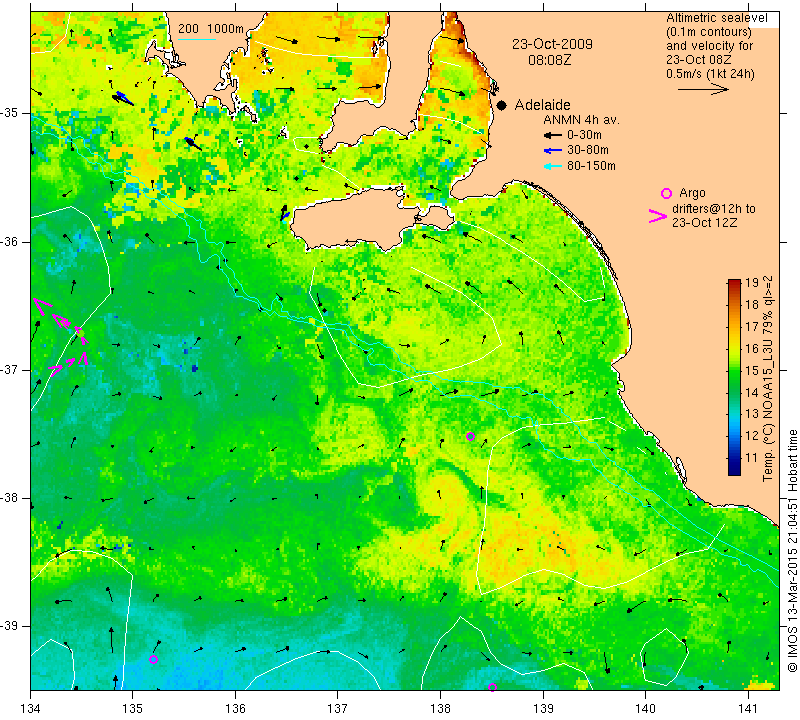
Task: Click the 'ANMN 4h av.' legend heading
Action: click(581, 120)
